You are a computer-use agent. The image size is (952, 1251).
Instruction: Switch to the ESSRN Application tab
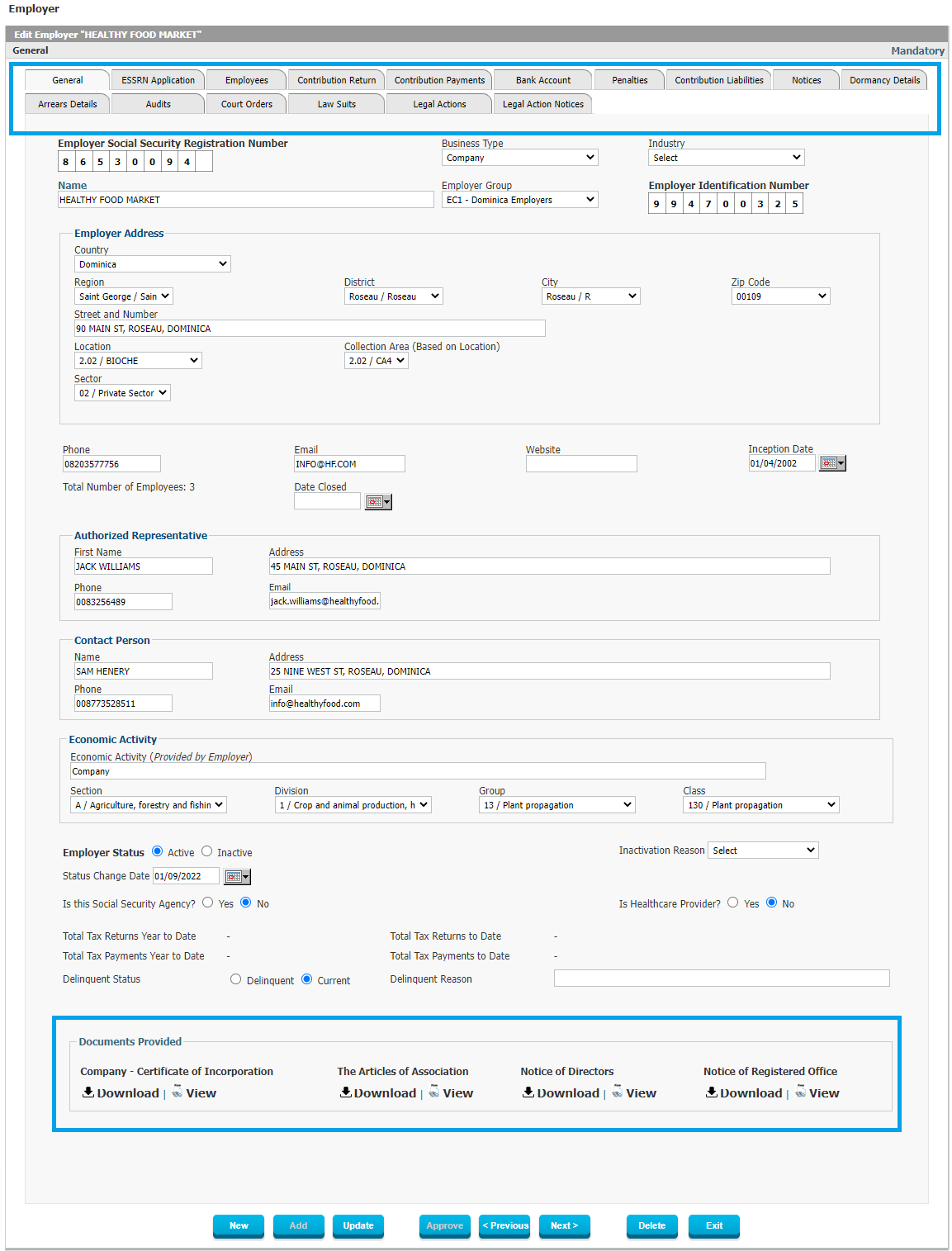point(158,80)
